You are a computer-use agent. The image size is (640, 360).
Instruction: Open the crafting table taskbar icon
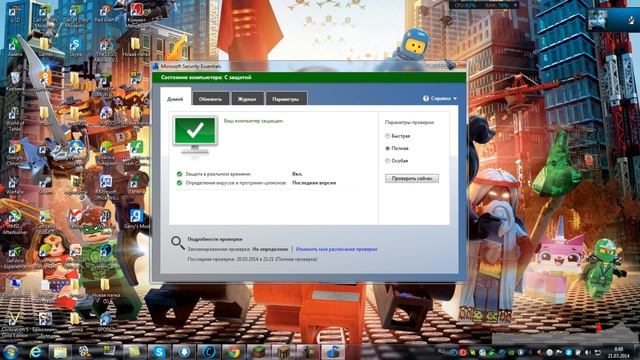[x=283, y=352]
